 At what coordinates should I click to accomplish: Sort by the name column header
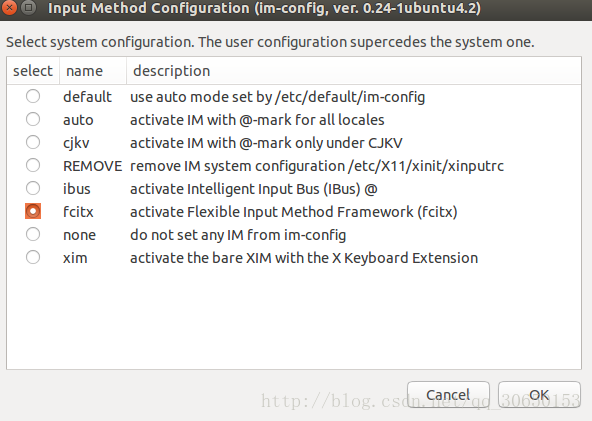[x=93, y=71]
